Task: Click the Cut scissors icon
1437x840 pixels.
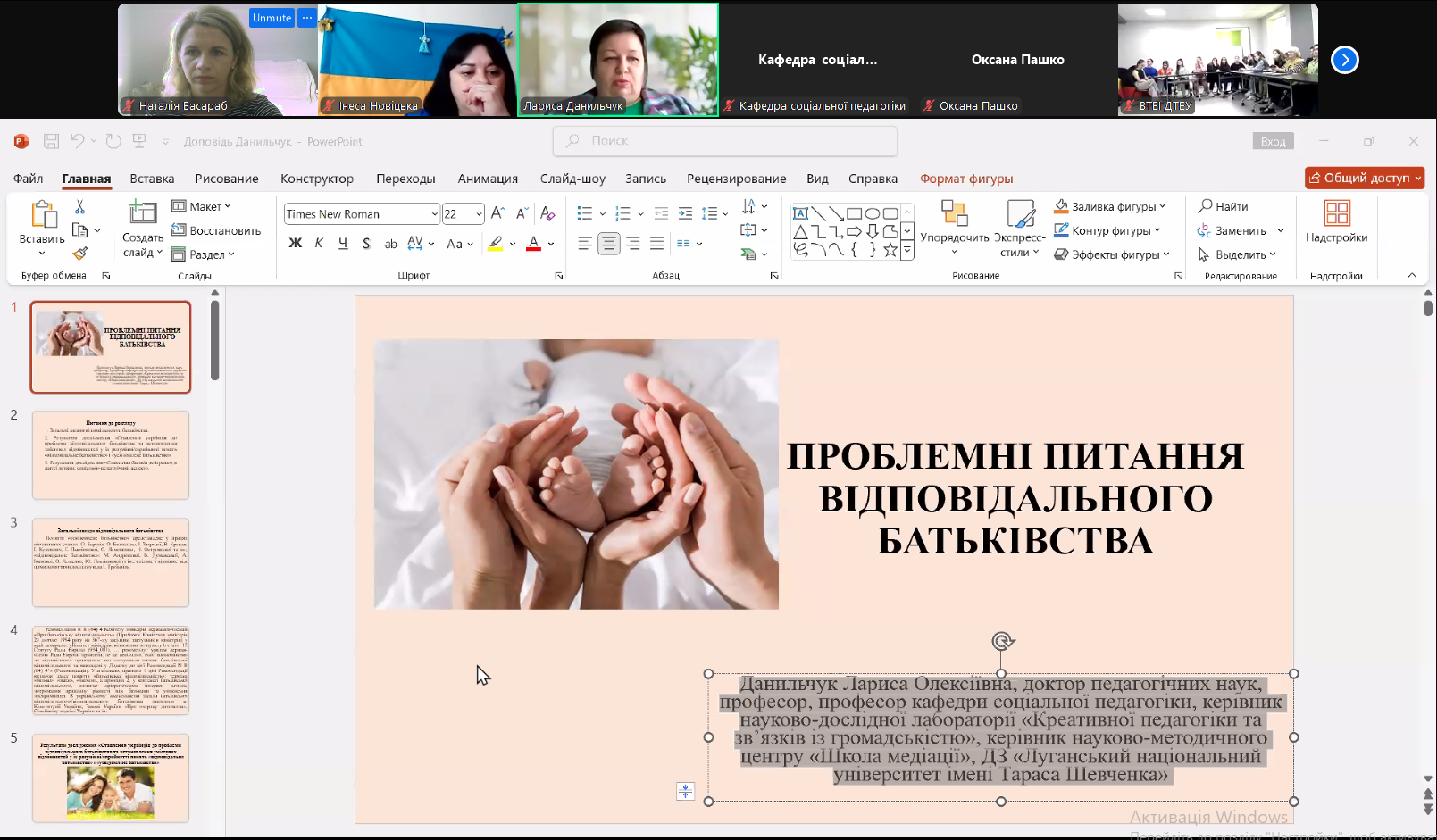Action: [x=79, y=207]
